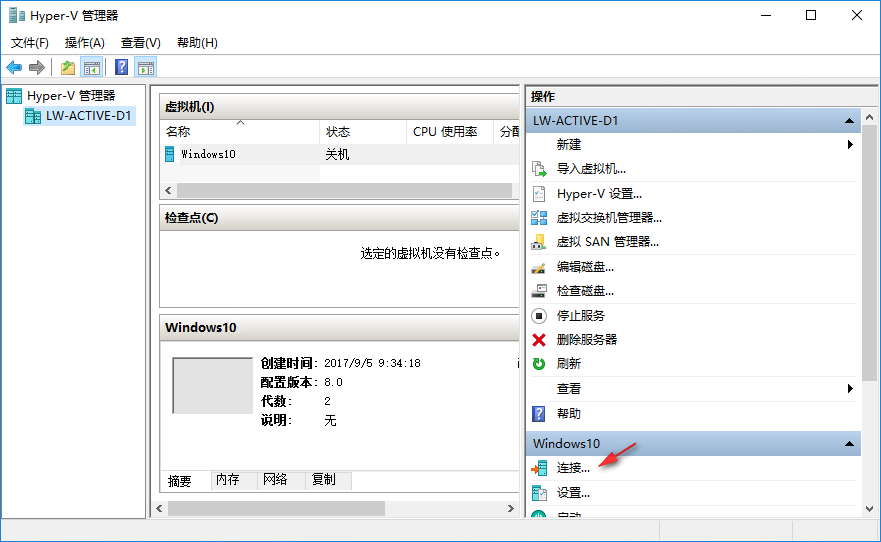Maximize the Hyper-V Manager window
This screenshot has width=881, height=542.
(811, 15)
